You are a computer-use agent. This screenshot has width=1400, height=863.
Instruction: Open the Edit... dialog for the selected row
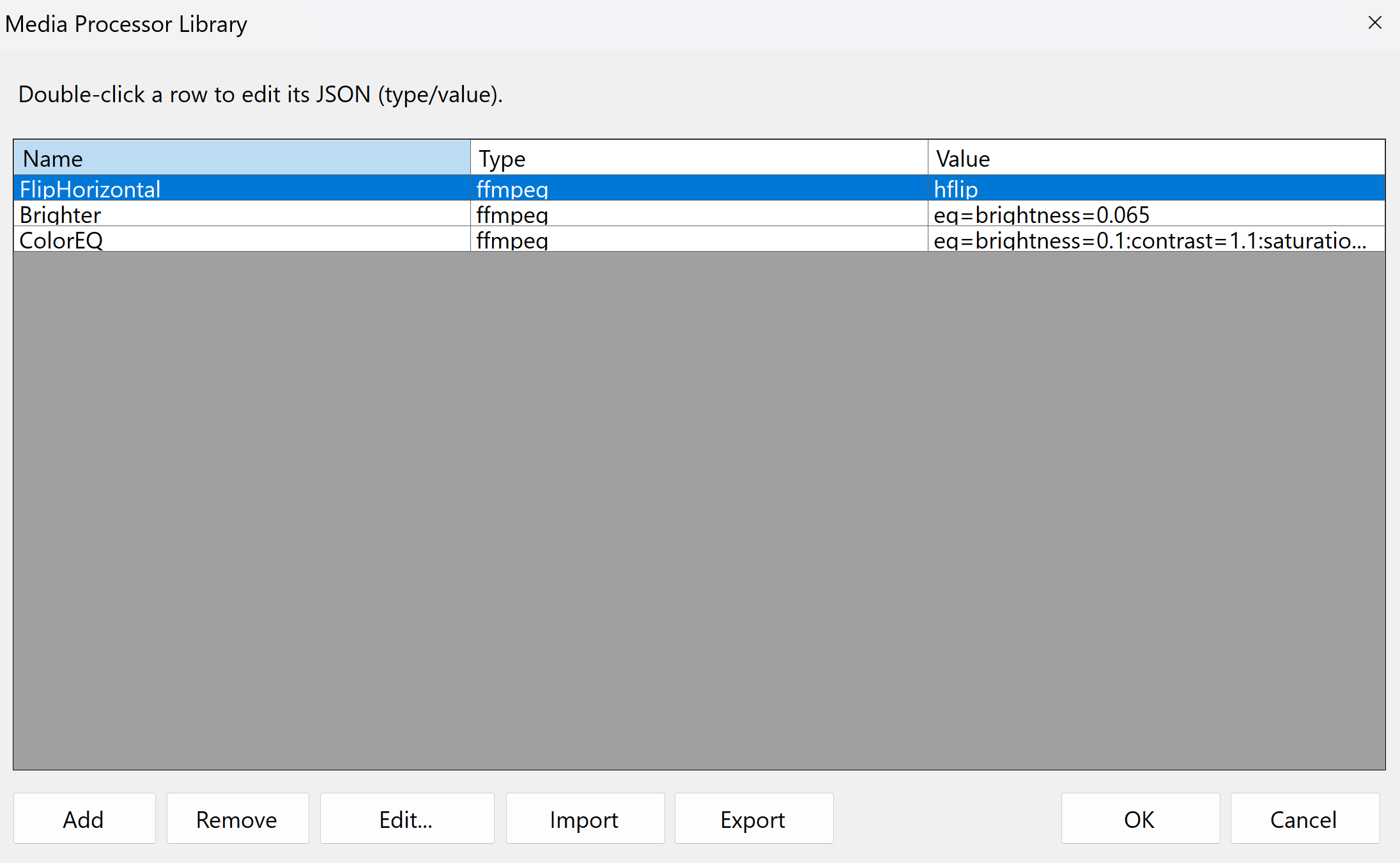tap(406, 819)
